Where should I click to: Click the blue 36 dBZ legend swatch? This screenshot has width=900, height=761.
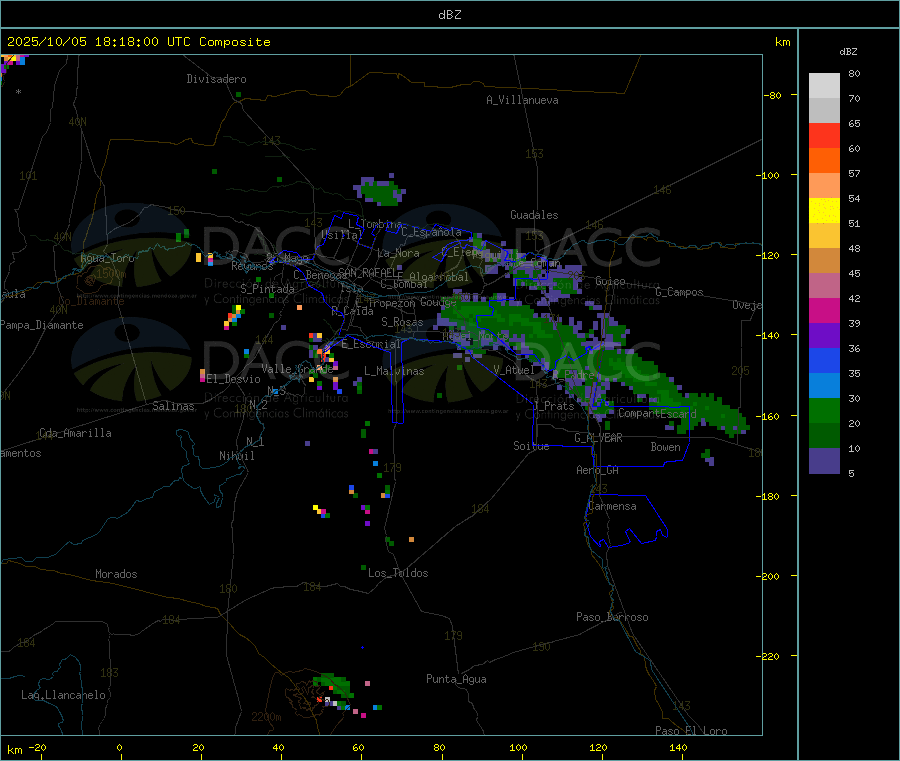(824, 360)
